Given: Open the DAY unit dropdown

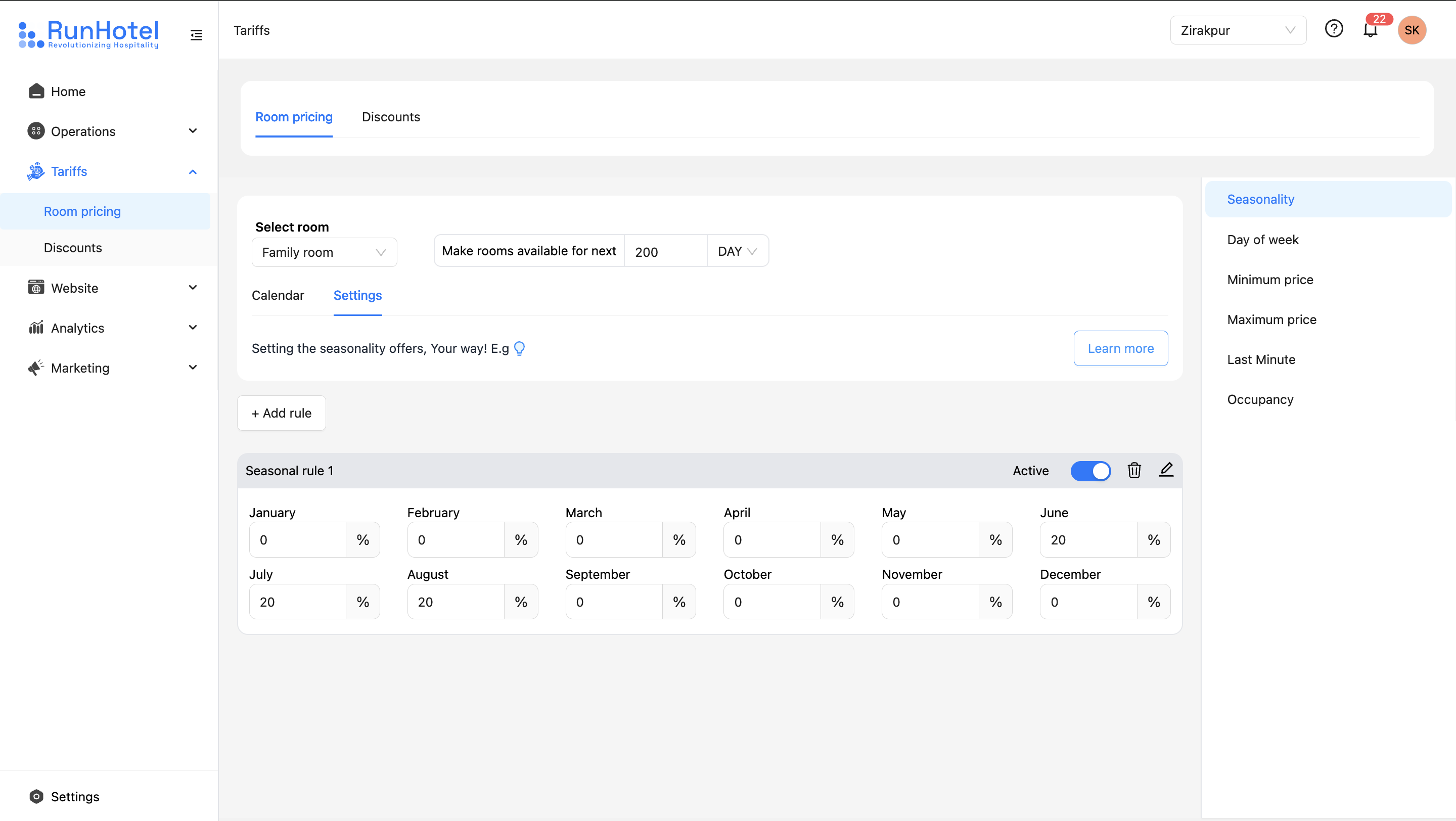Looking at the screenshot, I should click(737, 251).
